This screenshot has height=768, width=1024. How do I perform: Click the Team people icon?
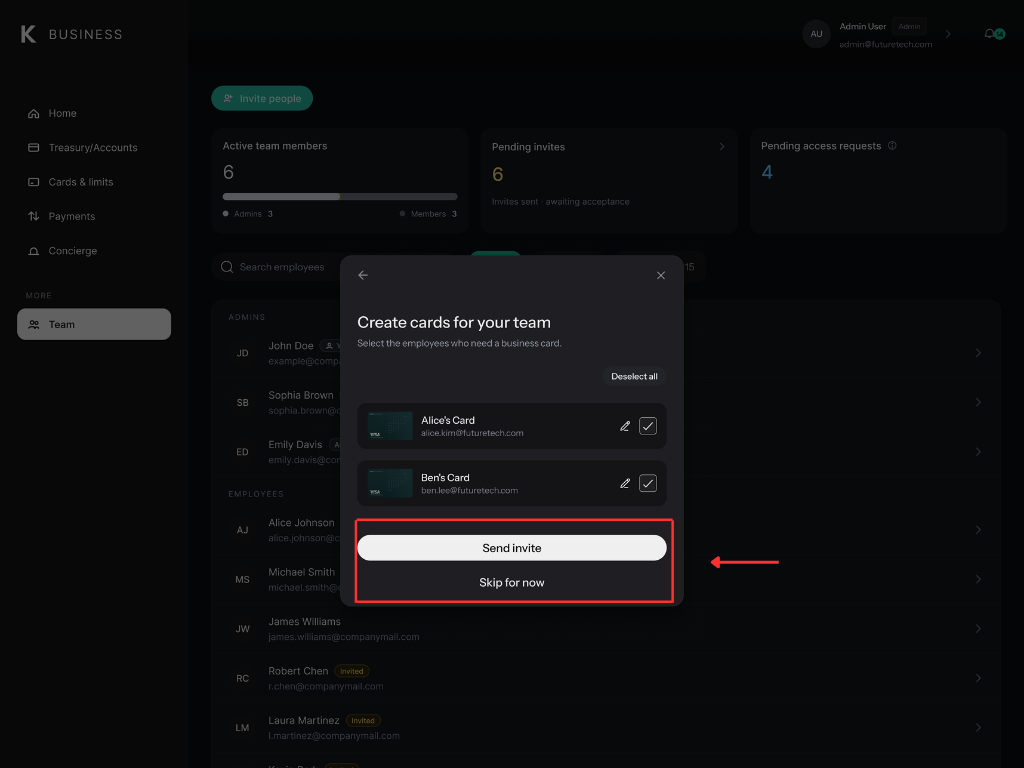33,325
